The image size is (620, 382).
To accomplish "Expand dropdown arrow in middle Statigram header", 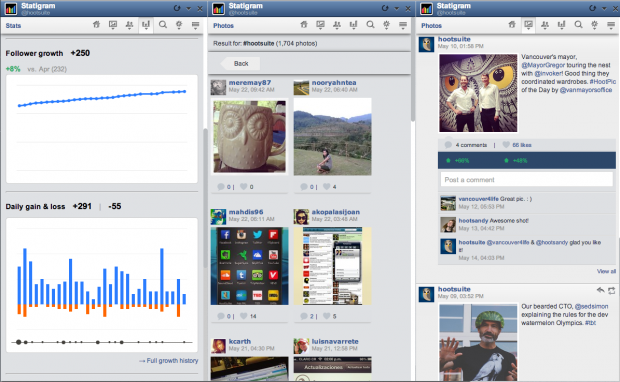I will (x=396, y=8).
